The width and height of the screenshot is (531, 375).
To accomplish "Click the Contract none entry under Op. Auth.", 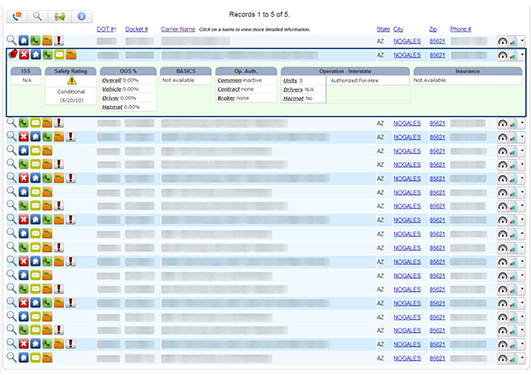I will click(x=236, y=89).
